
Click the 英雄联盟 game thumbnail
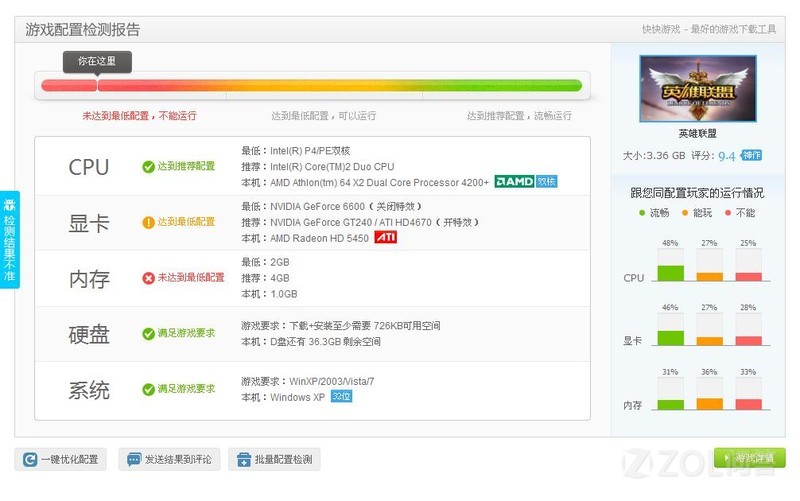[x=697, y=88]
